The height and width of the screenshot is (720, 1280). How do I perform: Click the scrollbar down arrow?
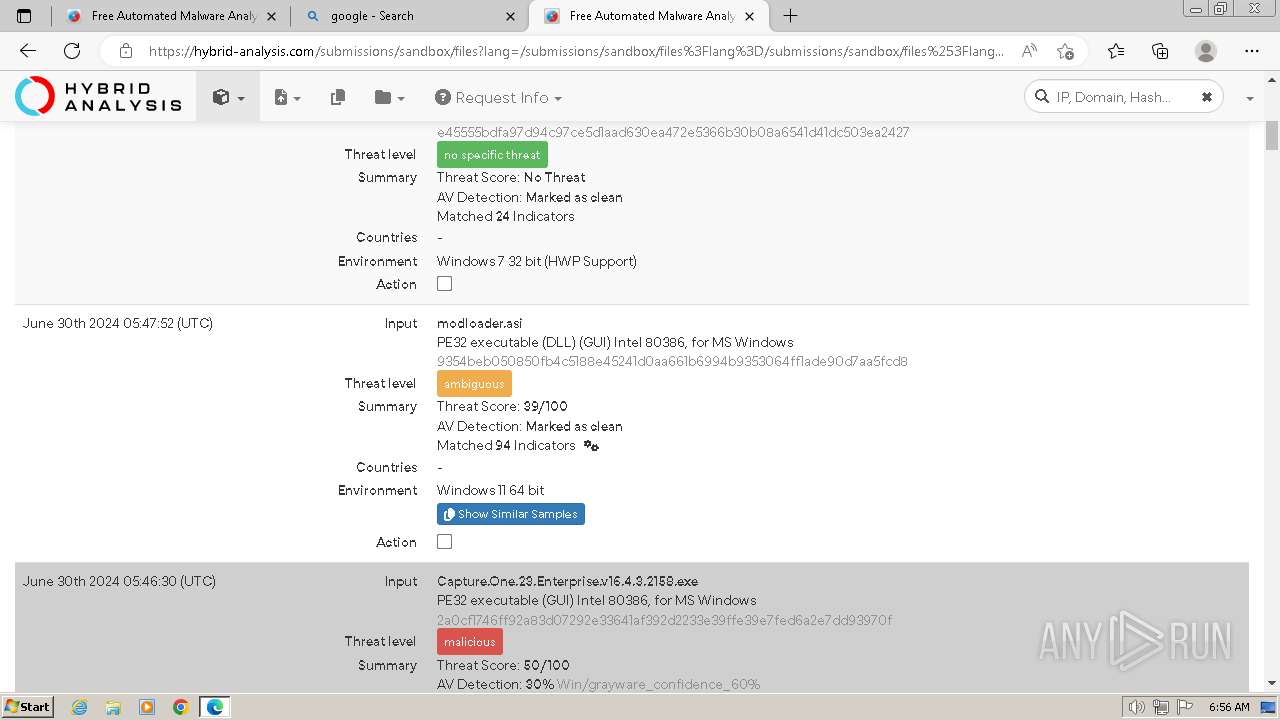tap(1272, 684)
